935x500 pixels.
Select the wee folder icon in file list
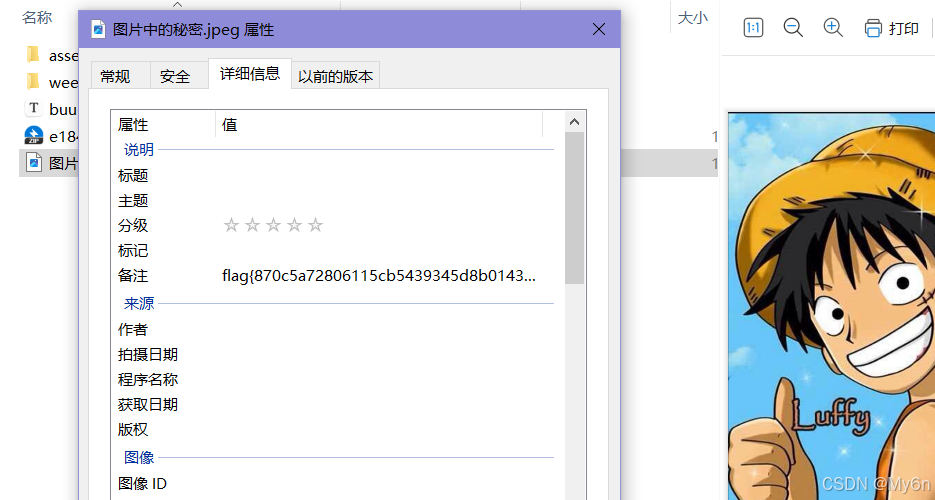(x=33, y=82)
